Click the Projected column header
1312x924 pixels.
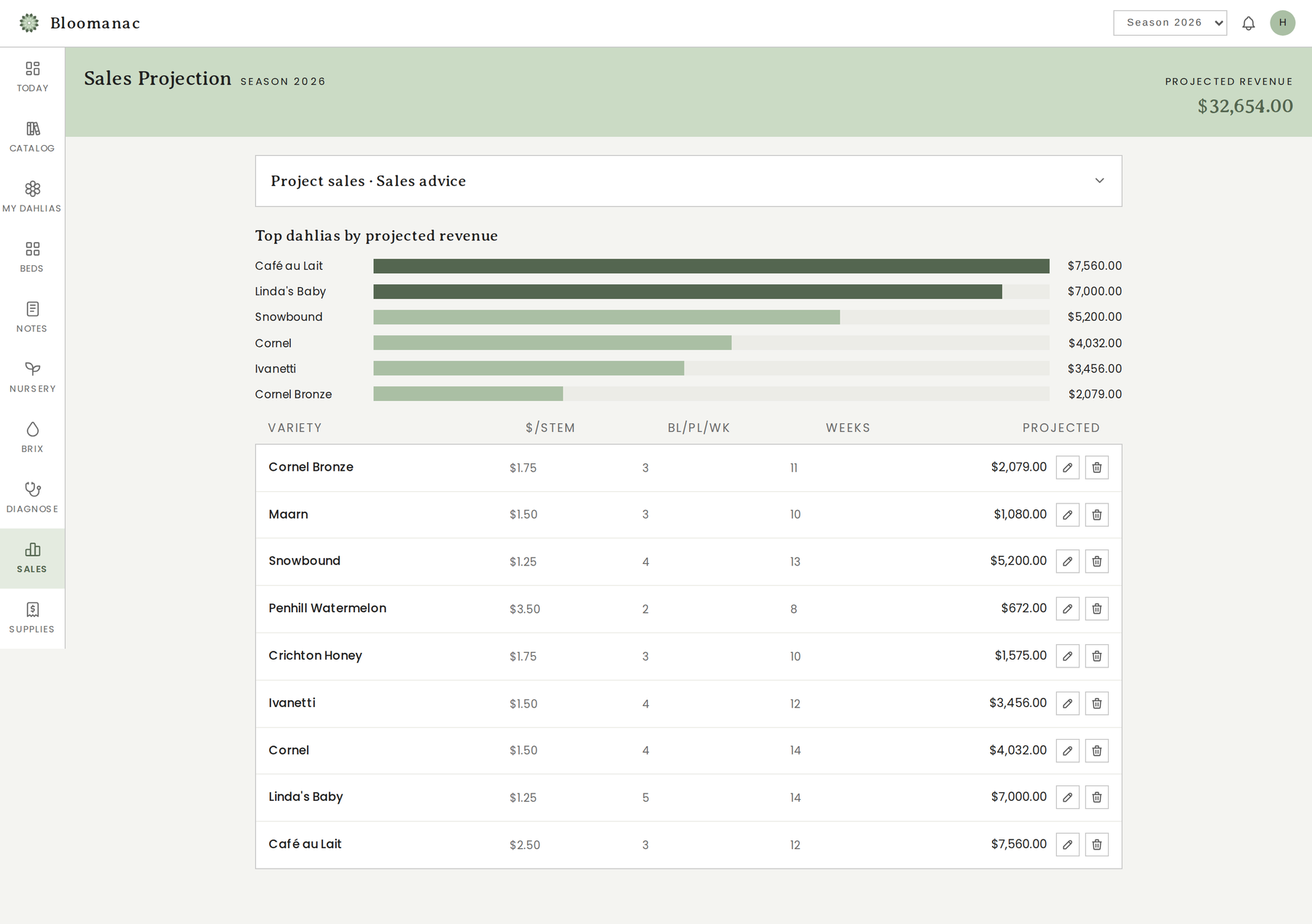click(1061, 428)
